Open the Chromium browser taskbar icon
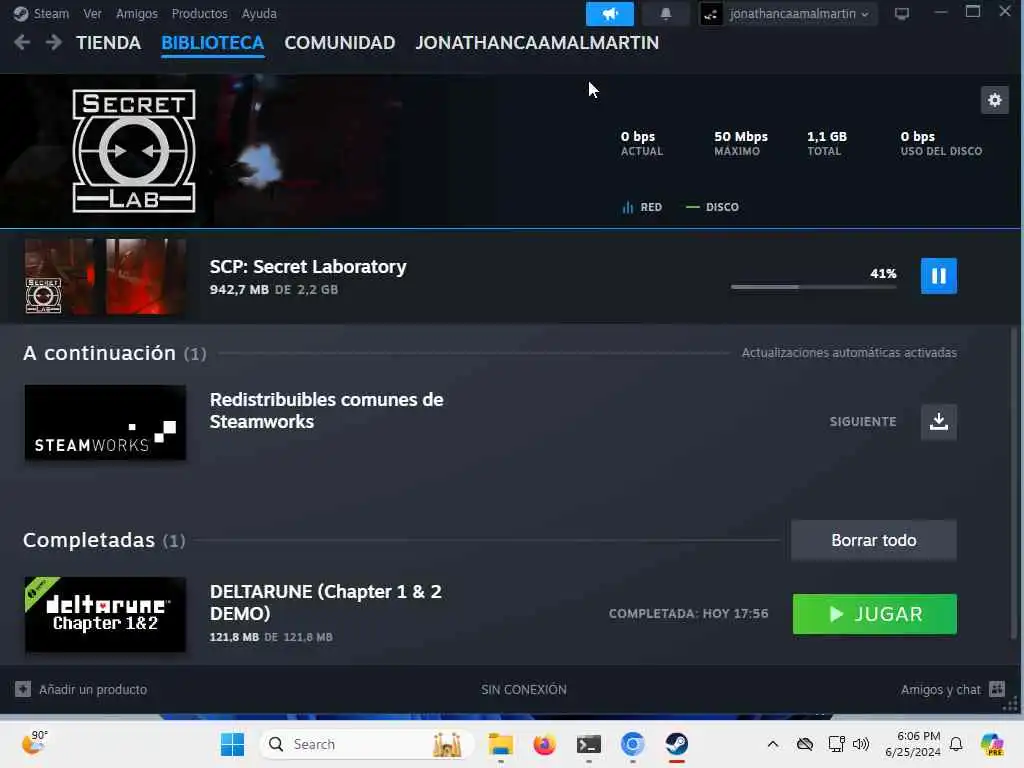The height and width of the screenshot is (768, 1024). (x=632, y=744)
